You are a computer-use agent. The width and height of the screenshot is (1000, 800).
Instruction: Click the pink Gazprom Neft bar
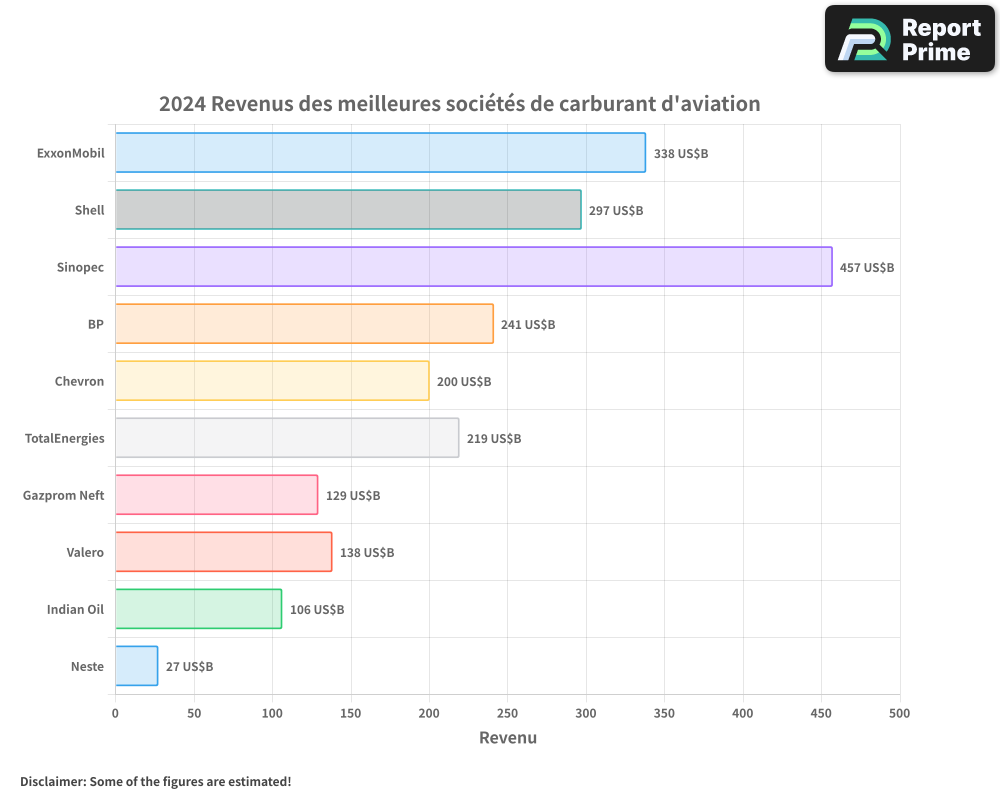(x=216, y=495)
